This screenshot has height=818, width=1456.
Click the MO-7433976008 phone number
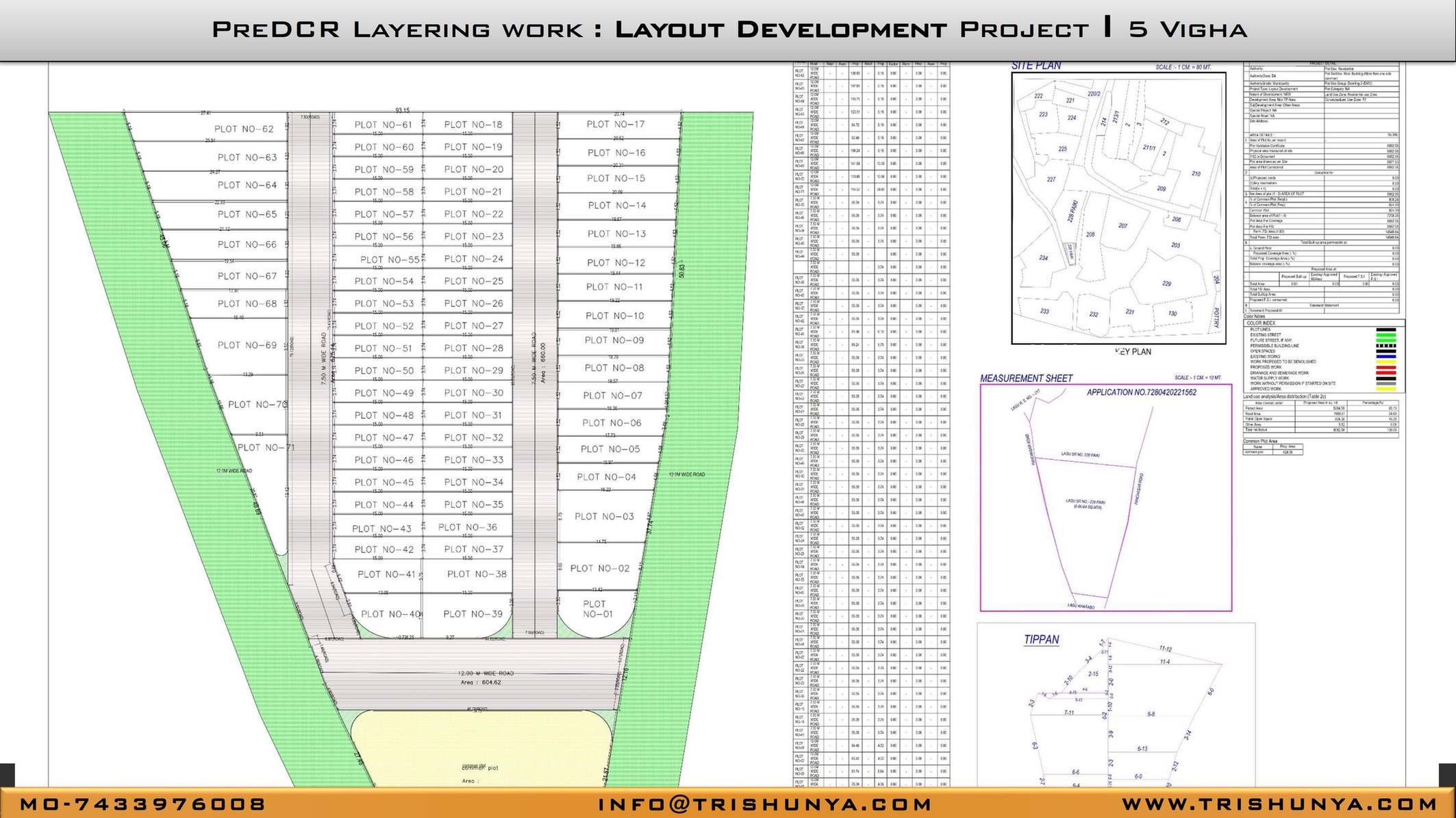tap(142, 804)
